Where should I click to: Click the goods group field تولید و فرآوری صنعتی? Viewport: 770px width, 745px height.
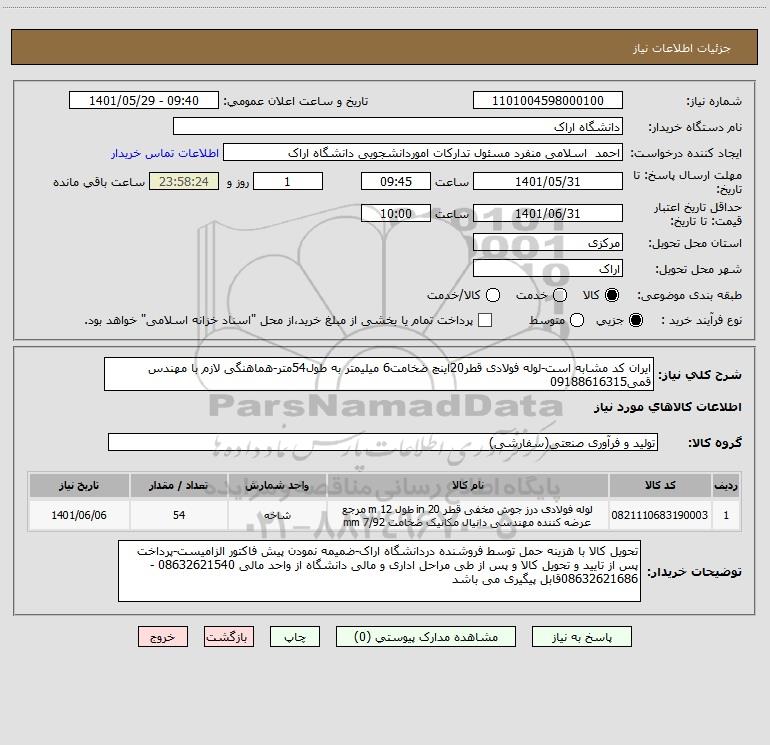[x=383, y=443]
